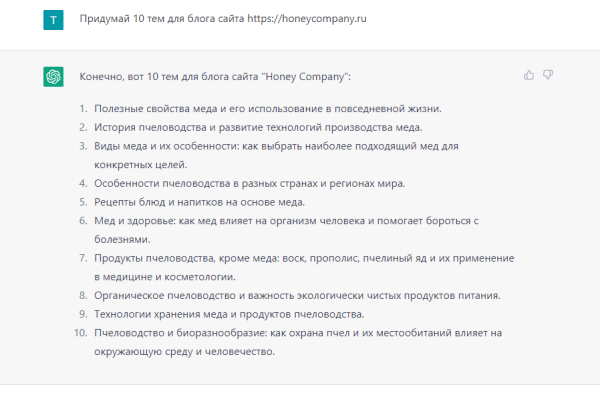This screenshot has width=600, height=401.
Task: Click the user prompt text
Action: point(223,19)
